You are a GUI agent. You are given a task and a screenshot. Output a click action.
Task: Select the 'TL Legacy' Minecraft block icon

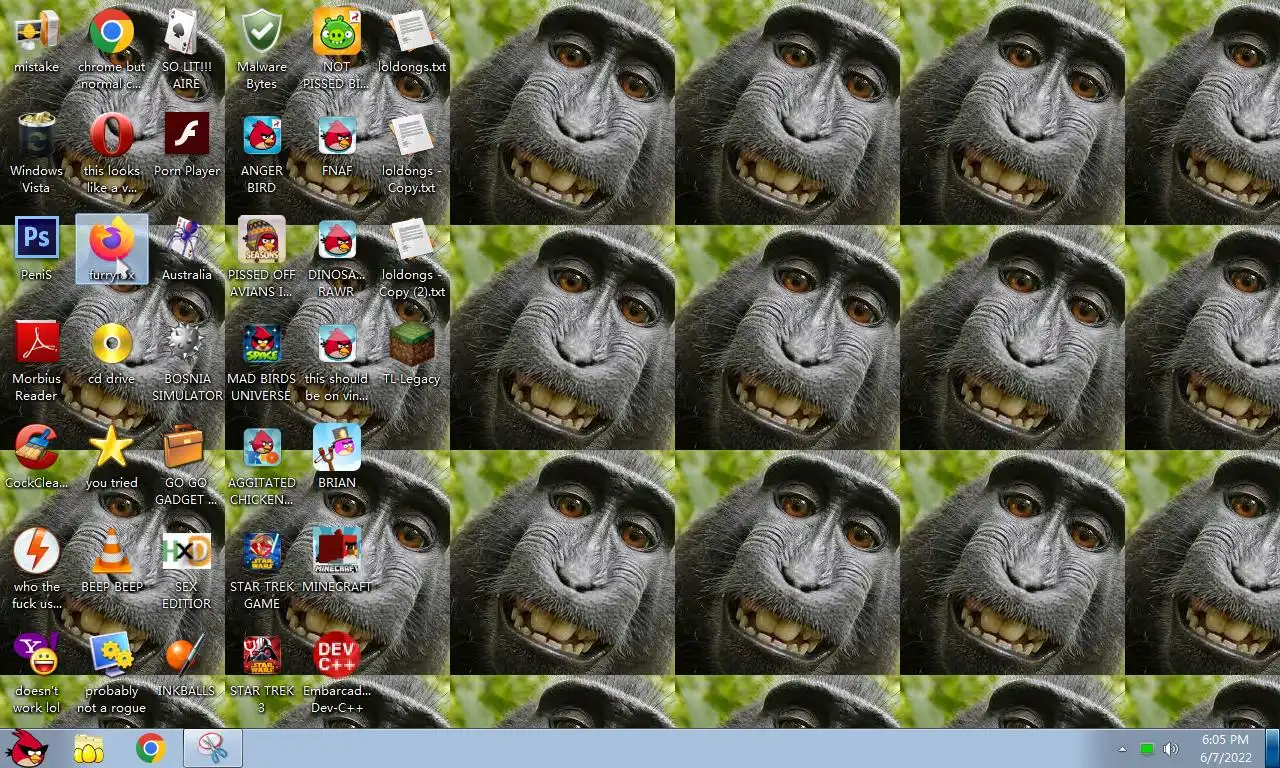412,354
